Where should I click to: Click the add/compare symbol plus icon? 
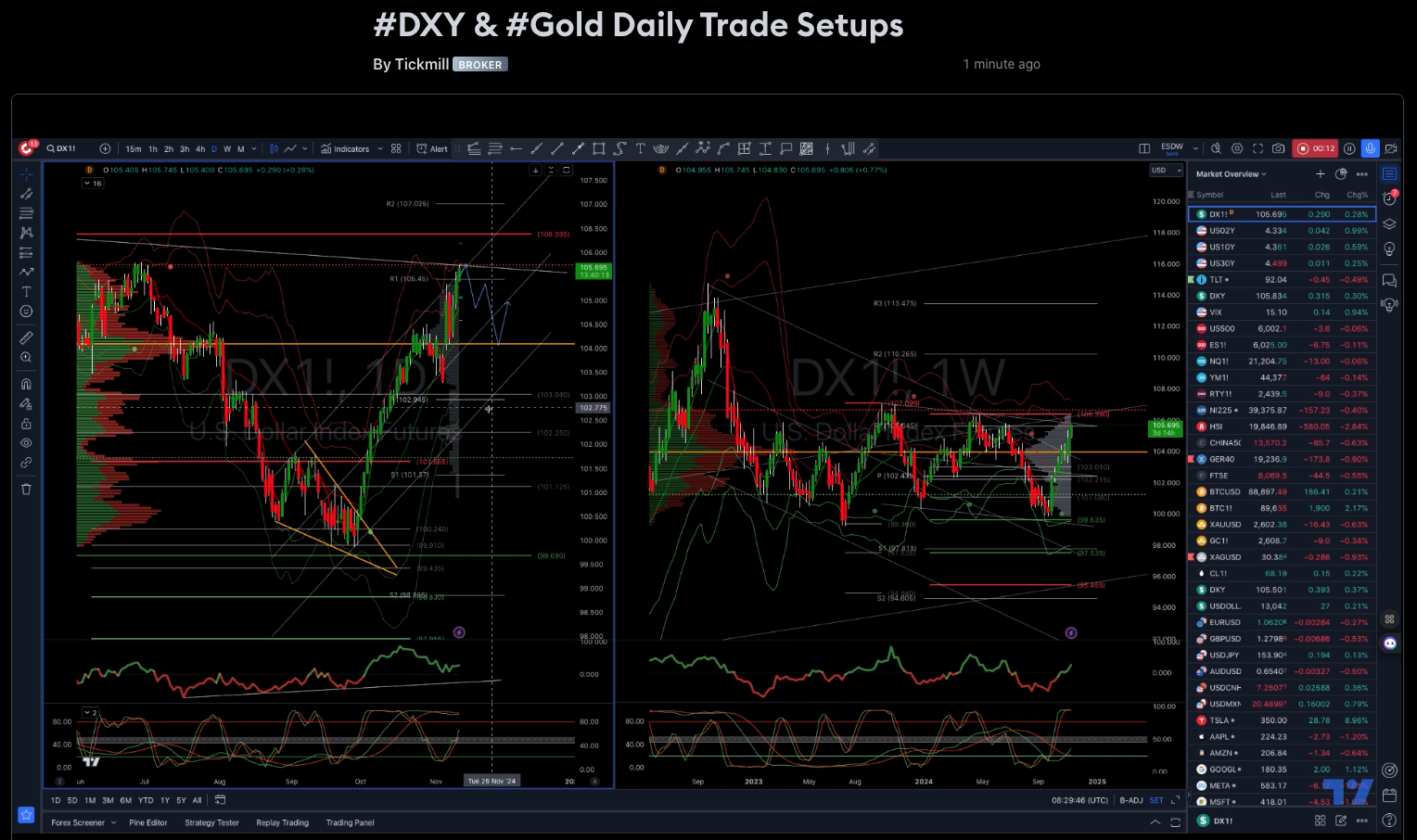(105, 148)
